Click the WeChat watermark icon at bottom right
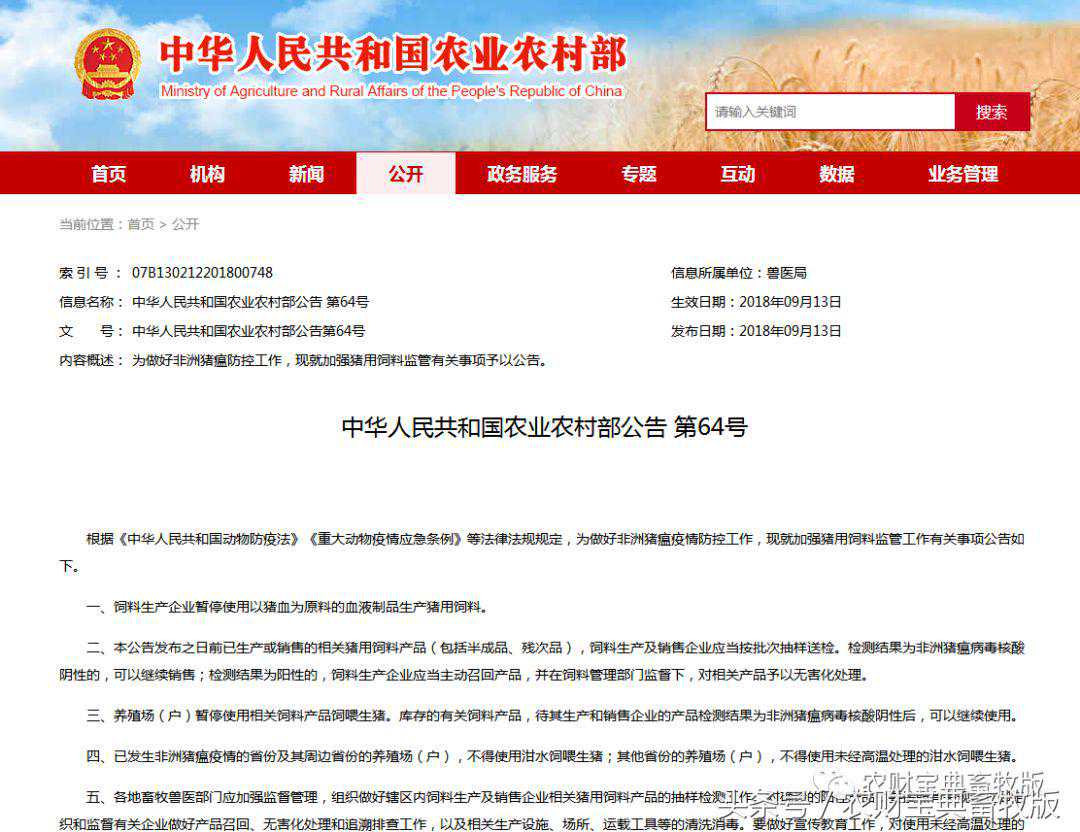Screen dimensions: 1080x832 tap(828, 783)
